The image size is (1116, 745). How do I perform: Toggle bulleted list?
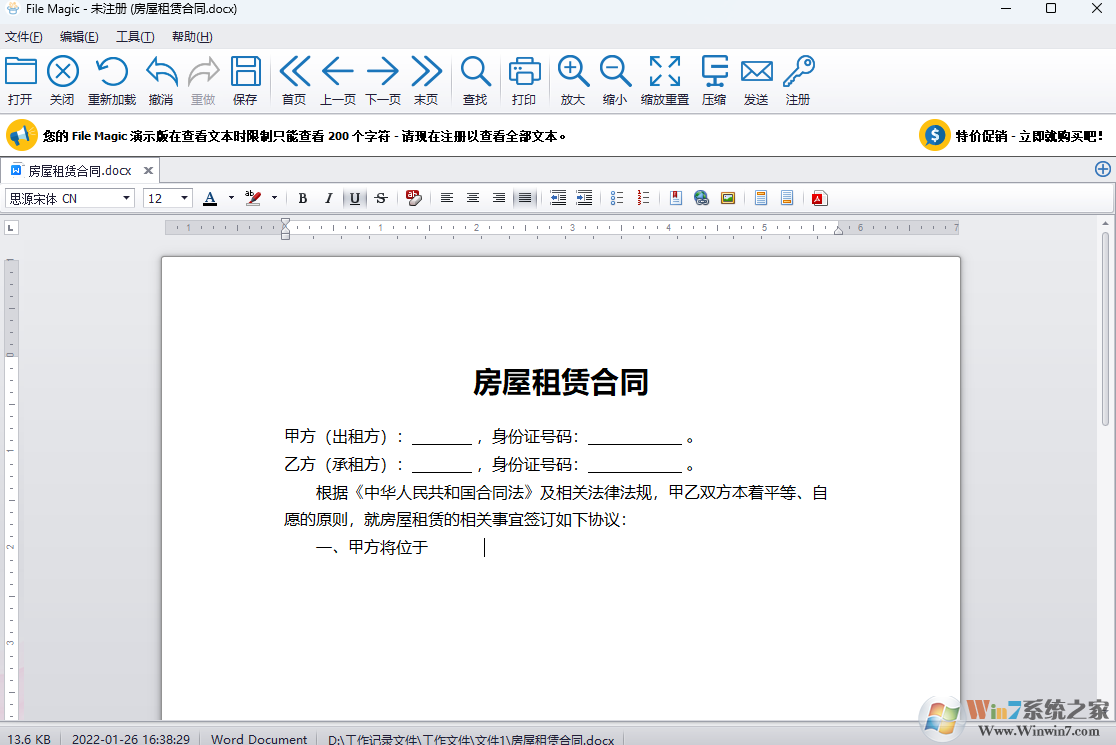tap(616, 198)
